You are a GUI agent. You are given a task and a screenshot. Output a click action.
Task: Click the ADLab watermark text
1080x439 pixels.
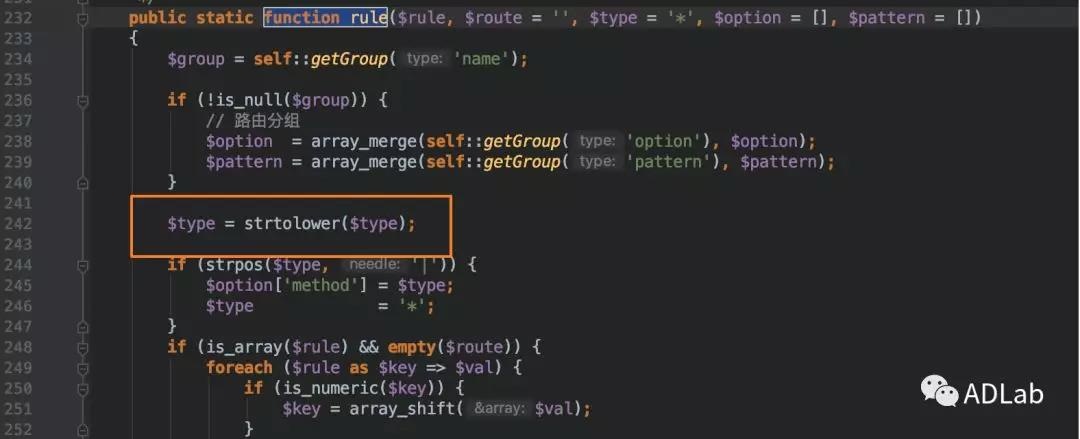tap(1003, 393)
